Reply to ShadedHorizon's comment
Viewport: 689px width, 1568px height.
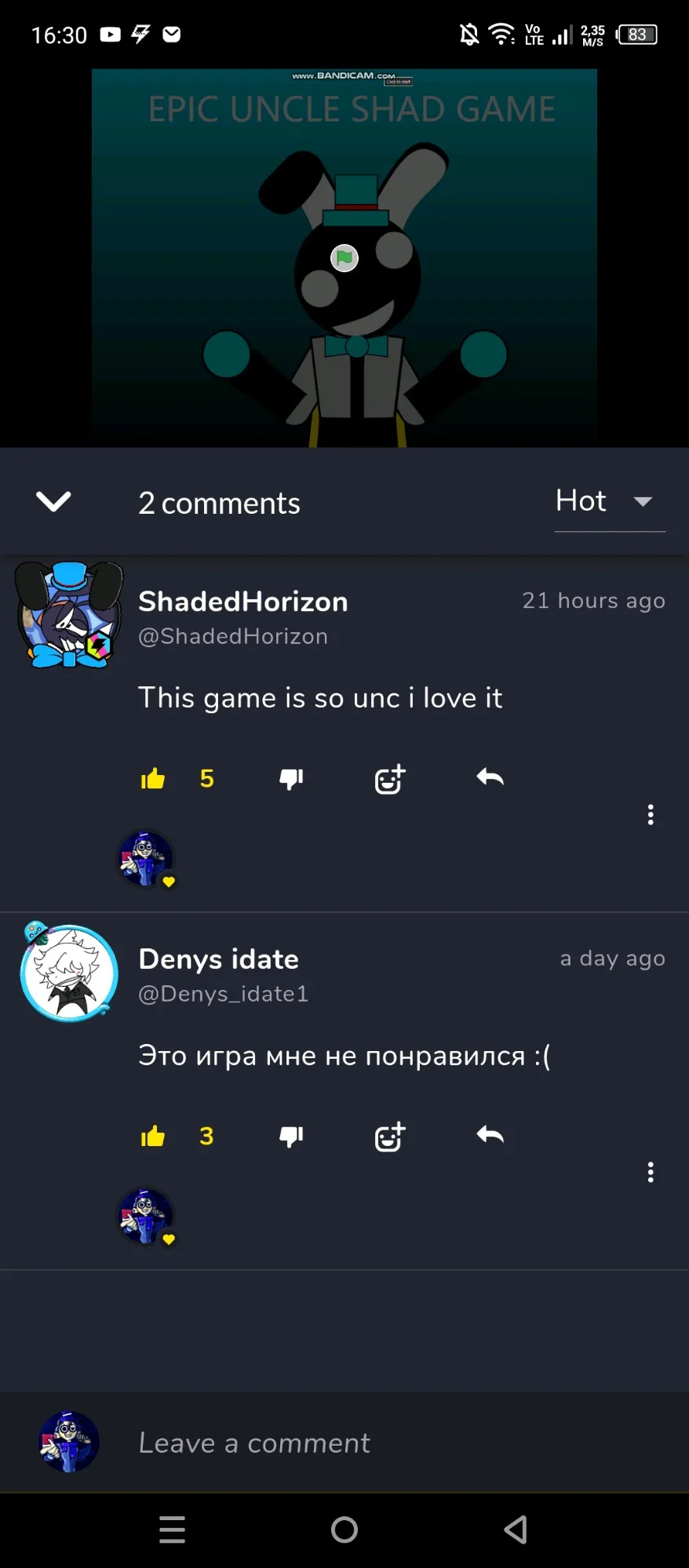[490, 777]
